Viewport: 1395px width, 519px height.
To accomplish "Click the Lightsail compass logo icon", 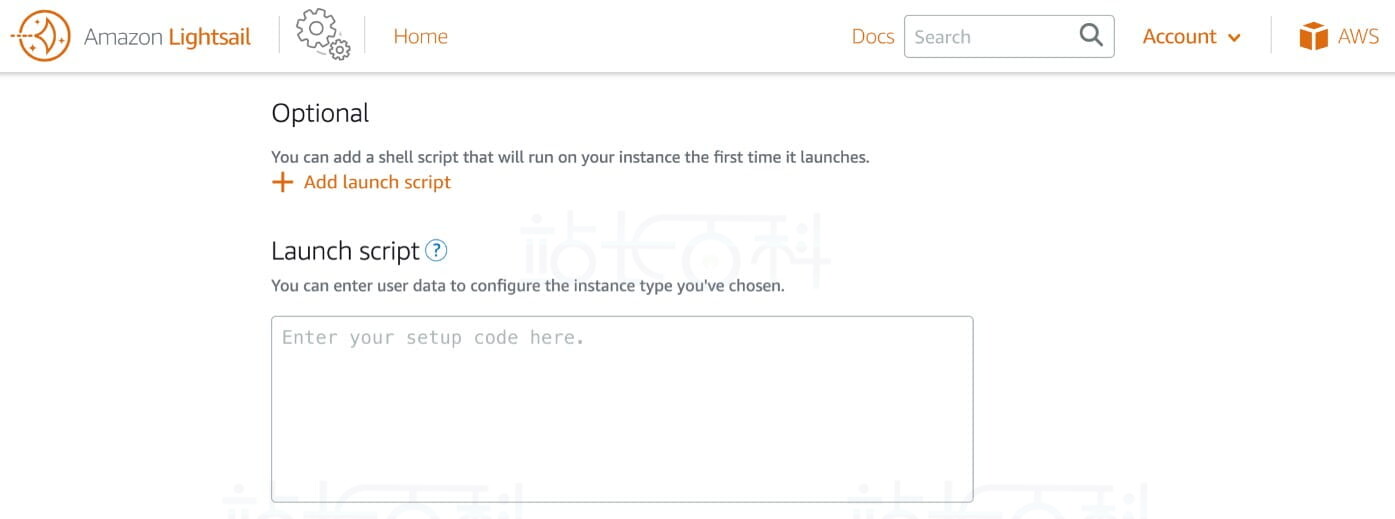I will (41, 36).
